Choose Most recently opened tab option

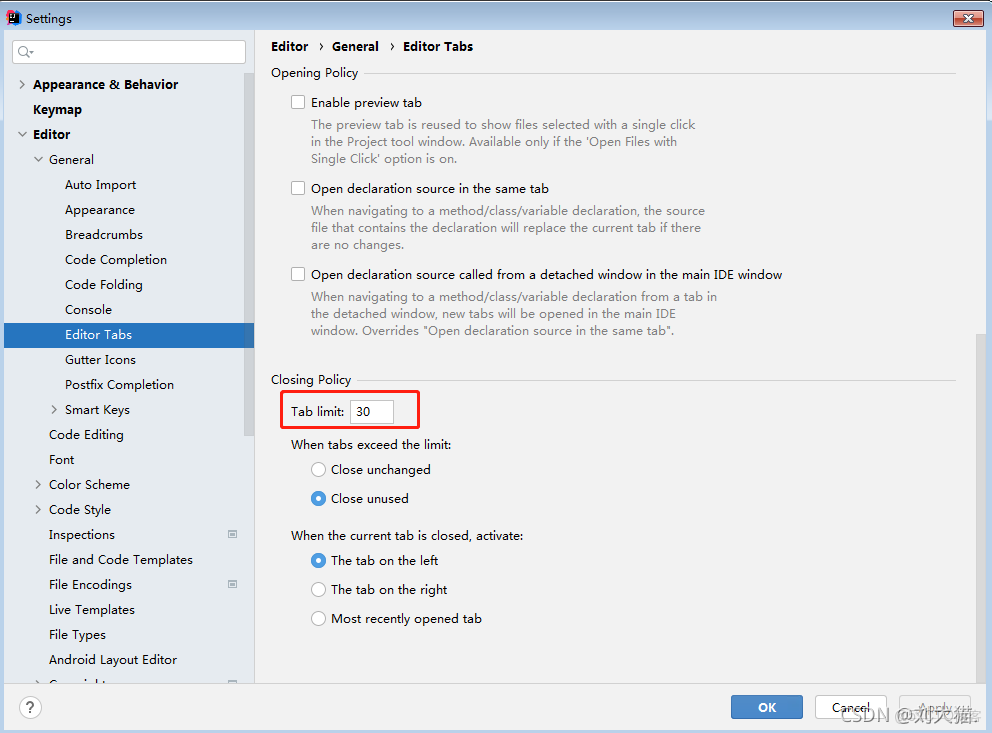(318, 619)
